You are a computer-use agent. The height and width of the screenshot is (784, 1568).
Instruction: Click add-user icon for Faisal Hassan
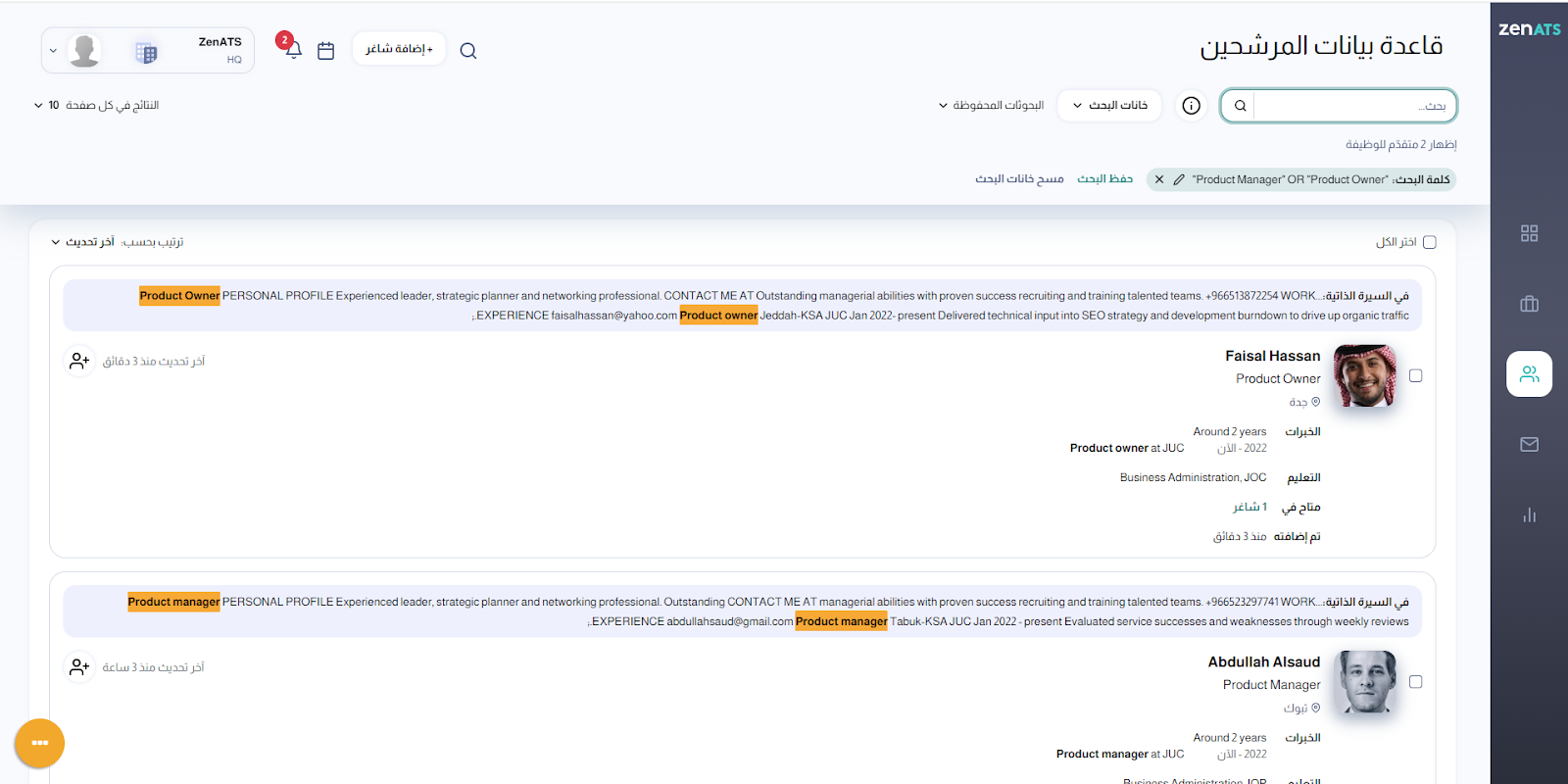click(79, 361)
